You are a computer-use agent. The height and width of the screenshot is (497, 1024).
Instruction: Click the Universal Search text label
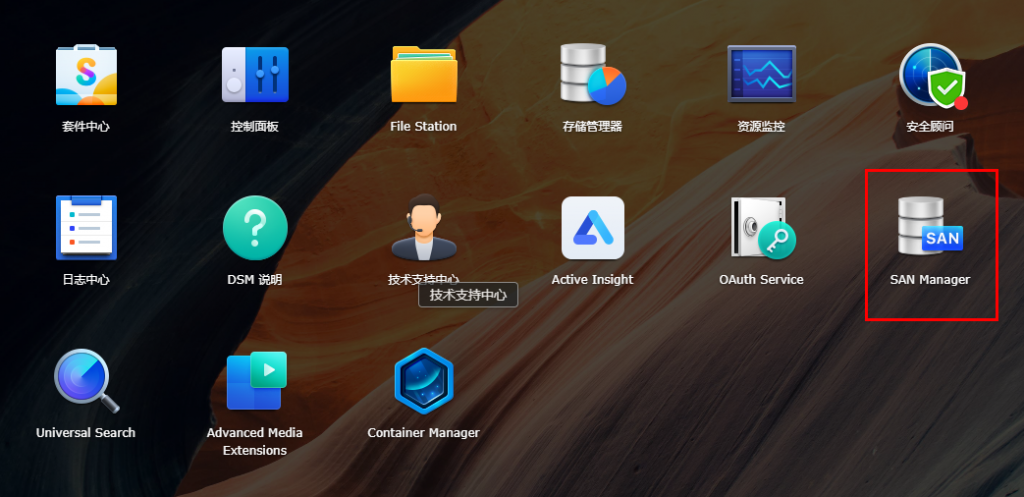86,433
